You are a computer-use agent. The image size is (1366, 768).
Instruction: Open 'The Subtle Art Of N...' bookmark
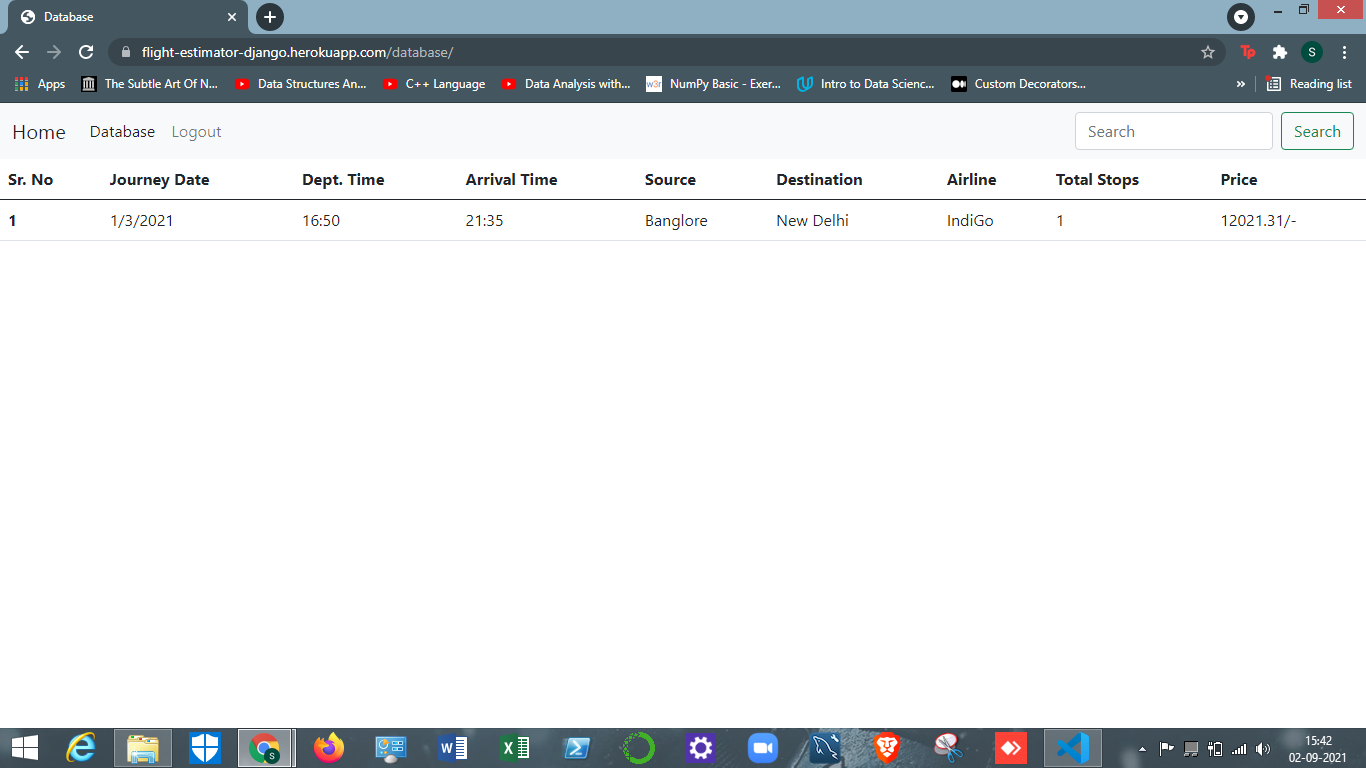tap(150, 84)
